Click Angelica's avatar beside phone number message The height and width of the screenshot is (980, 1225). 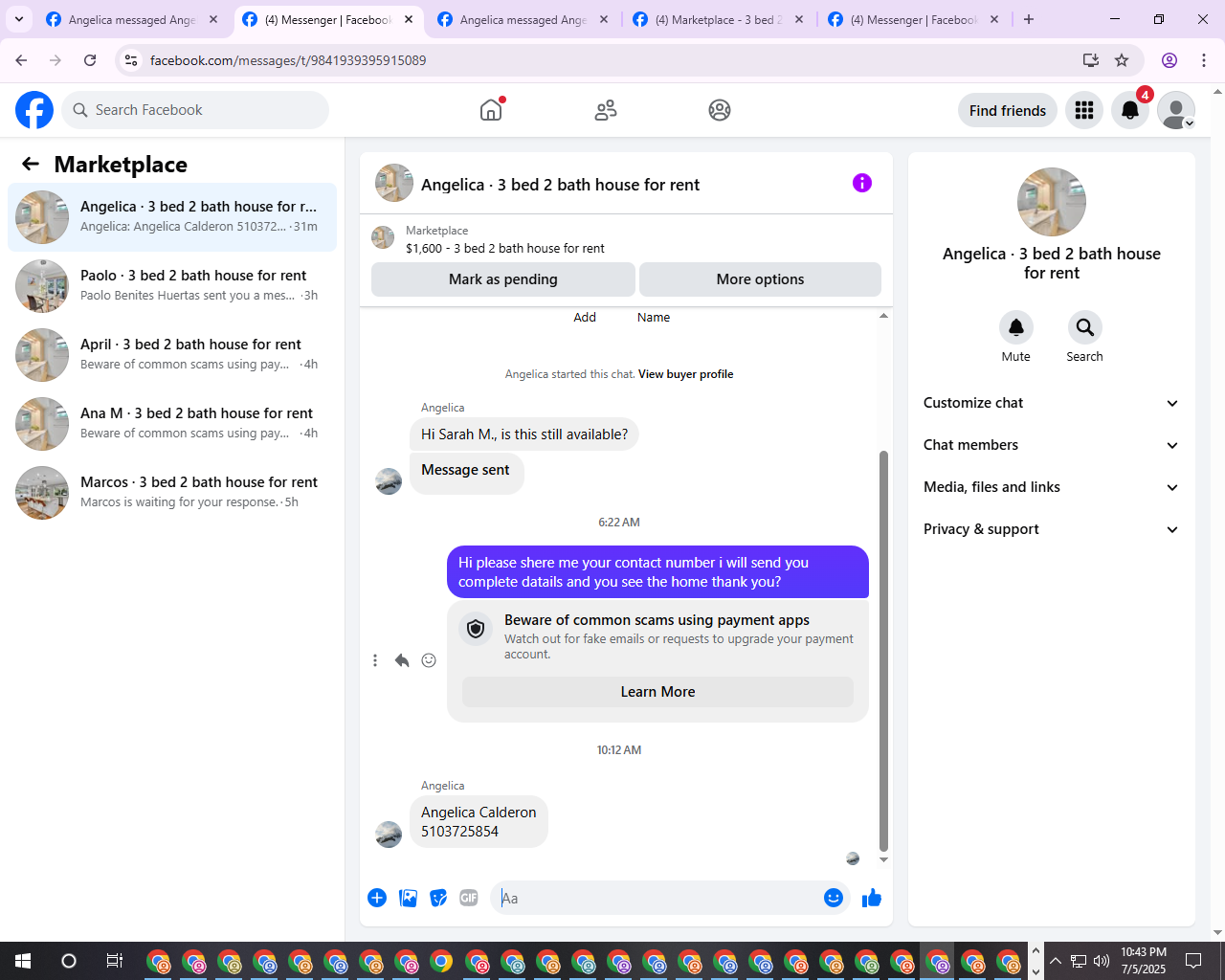tap(389, 835)
